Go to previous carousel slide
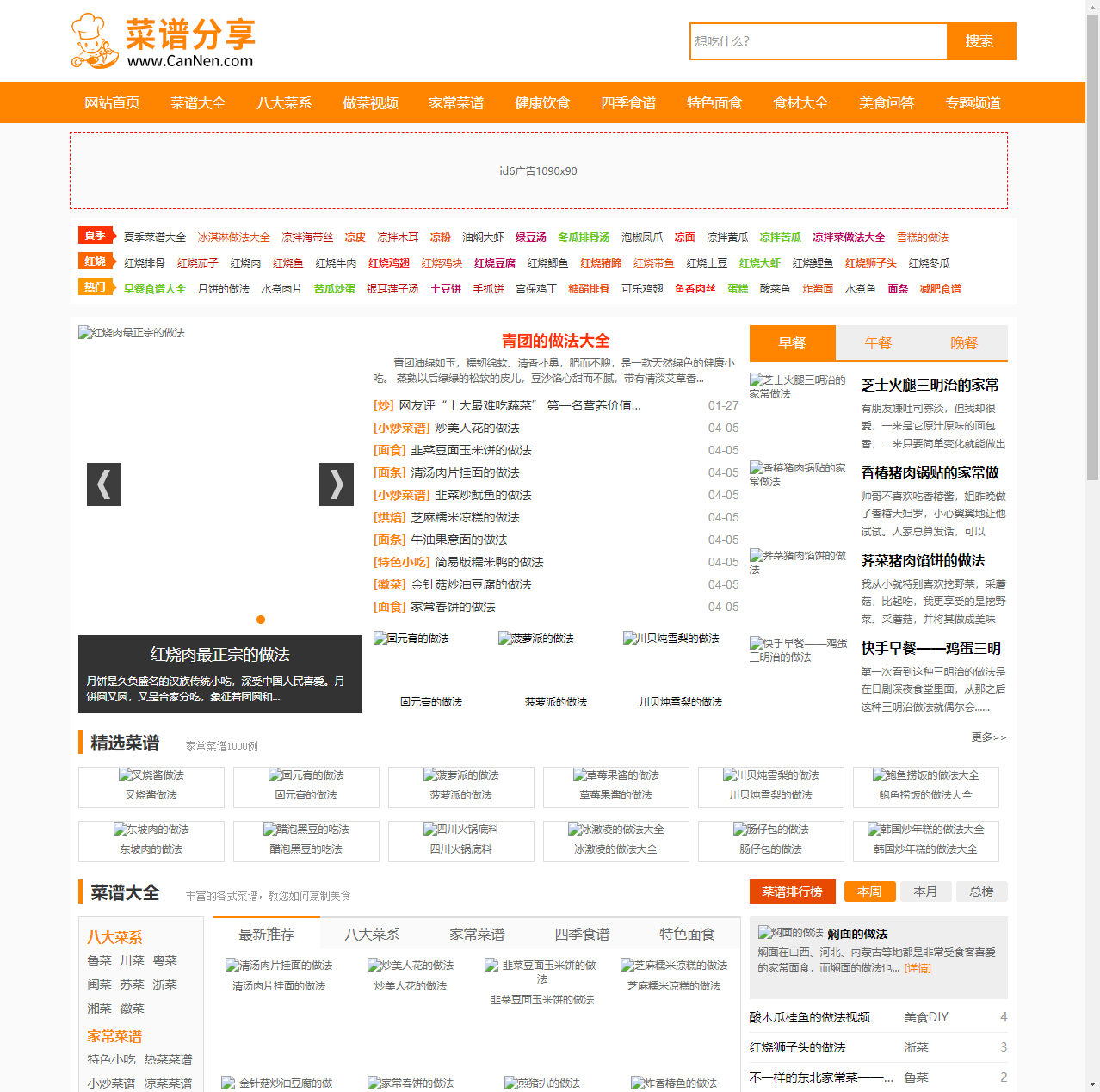1100x1092 pixels. pyautogui.click(x=104, y=484)
